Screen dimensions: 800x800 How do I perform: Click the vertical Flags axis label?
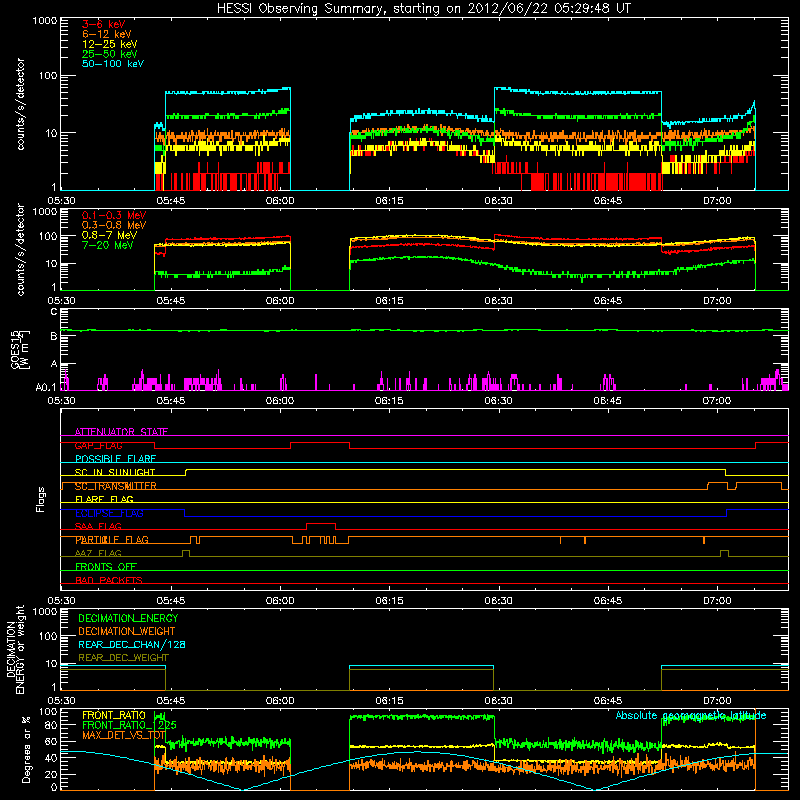41,499
